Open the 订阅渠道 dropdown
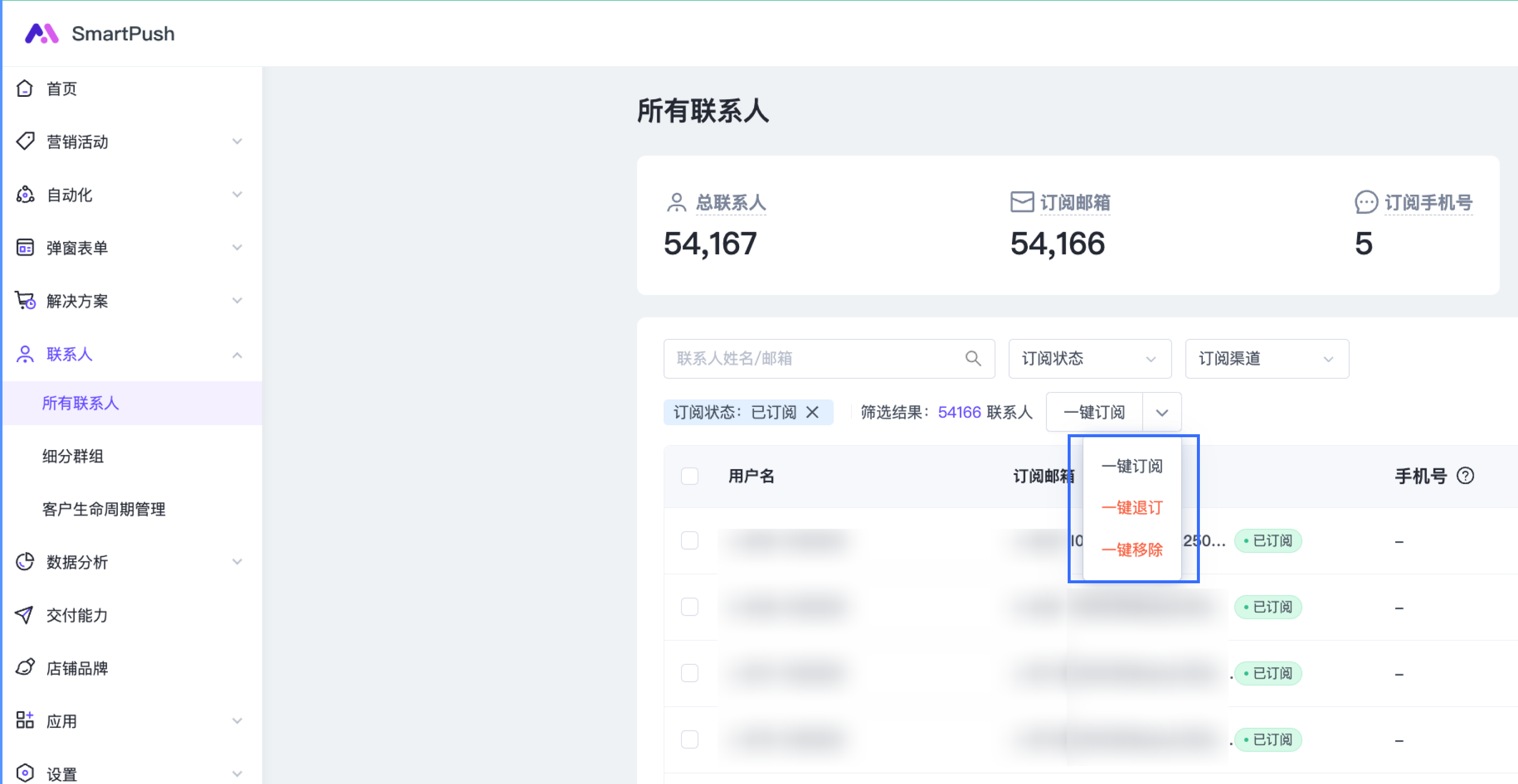The width and height of the screenshot is (1518, 784). click(1266, 358)
